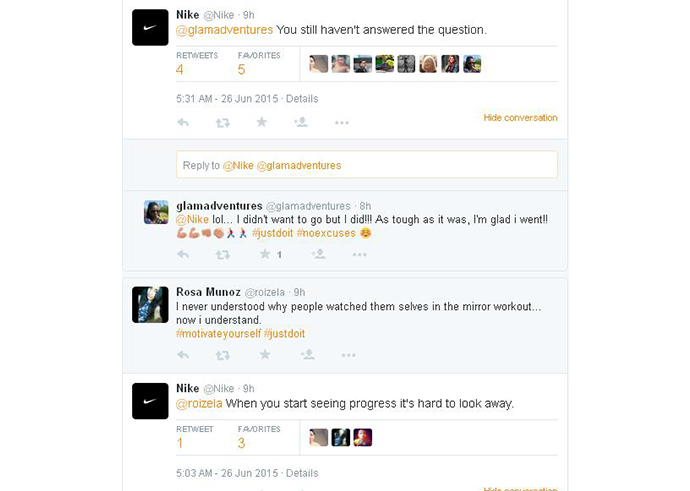690x491 pixels.
Task: View the 5 favorites count
Action: [x=241, y=70]
